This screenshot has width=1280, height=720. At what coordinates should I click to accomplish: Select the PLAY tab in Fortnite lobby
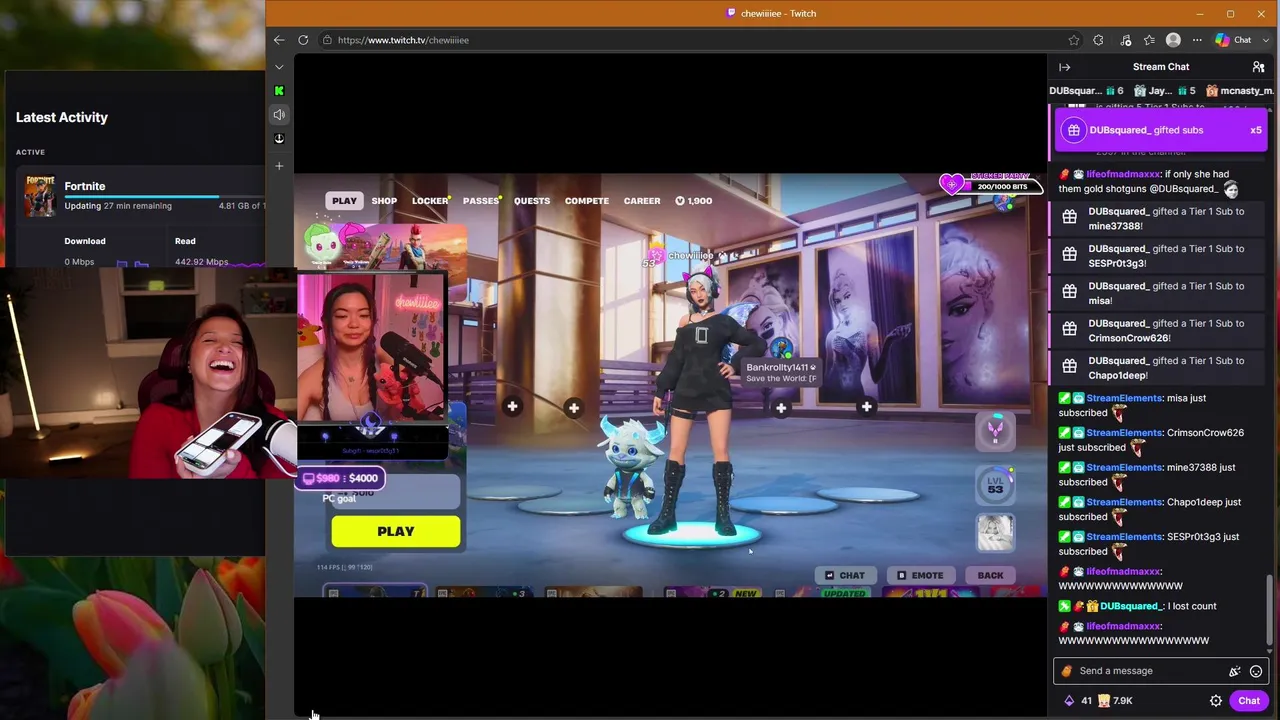(x=344, y=201)
